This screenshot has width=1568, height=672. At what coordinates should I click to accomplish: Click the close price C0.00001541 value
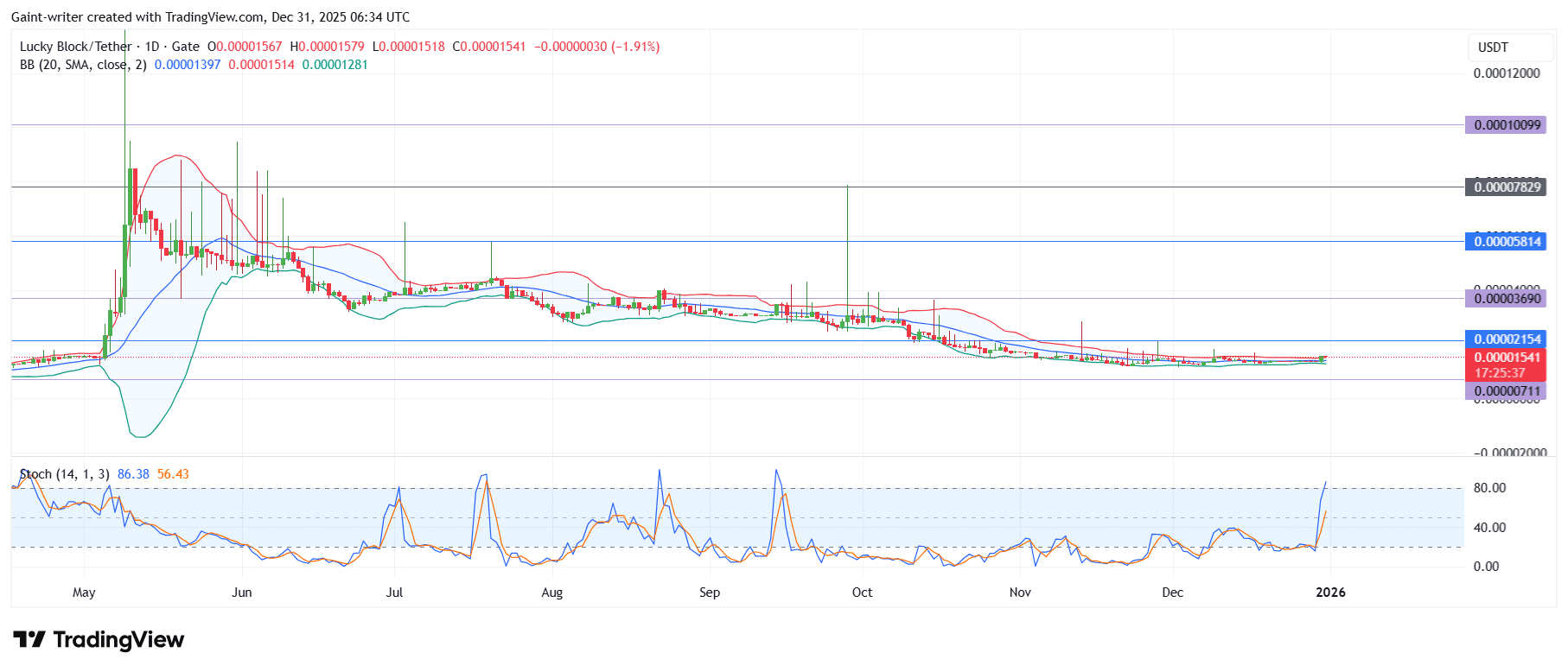(489, 47)
